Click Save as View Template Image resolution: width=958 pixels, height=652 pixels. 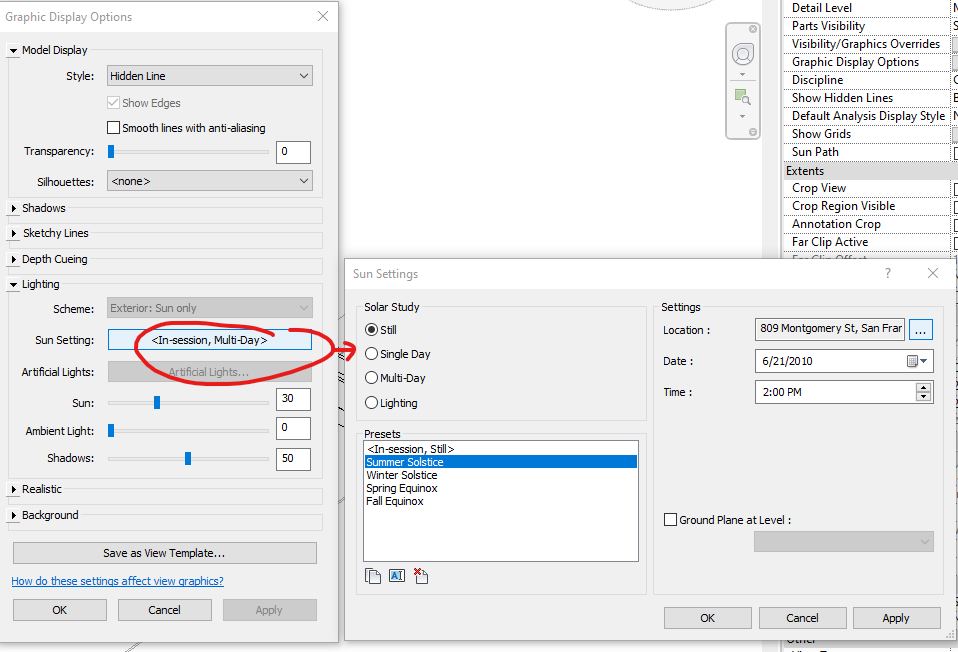tap(164, 553)
